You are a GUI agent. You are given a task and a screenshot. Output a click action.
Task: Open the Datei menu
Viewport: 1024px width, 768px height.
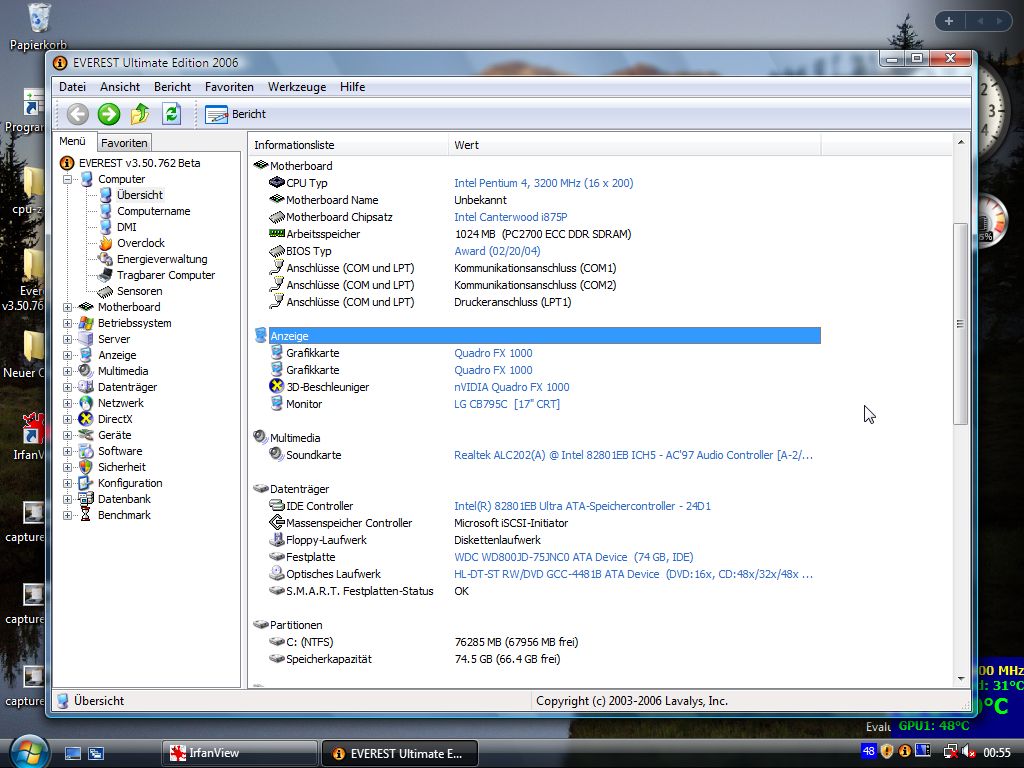tap(72, 87)
